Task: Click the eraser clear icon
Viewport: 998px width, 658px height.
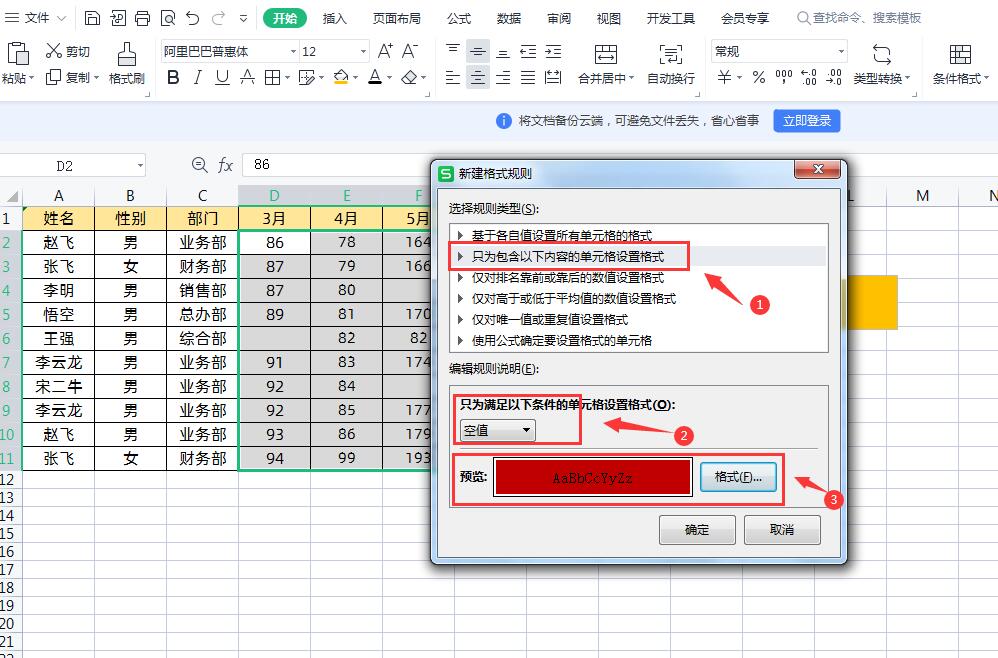Action: coord(409,78)
